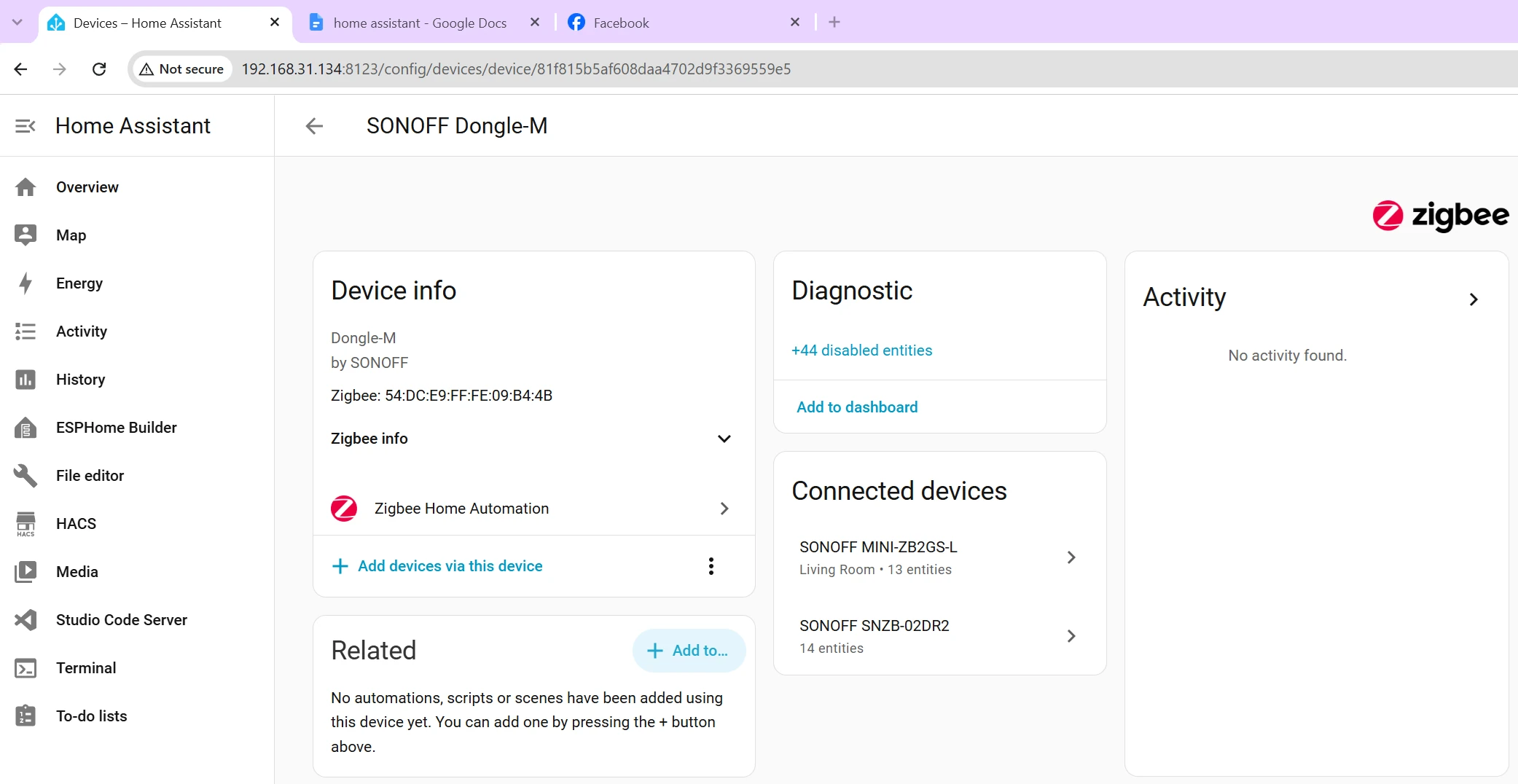
Task: Open the Media play icon
Action: [26, 572]
